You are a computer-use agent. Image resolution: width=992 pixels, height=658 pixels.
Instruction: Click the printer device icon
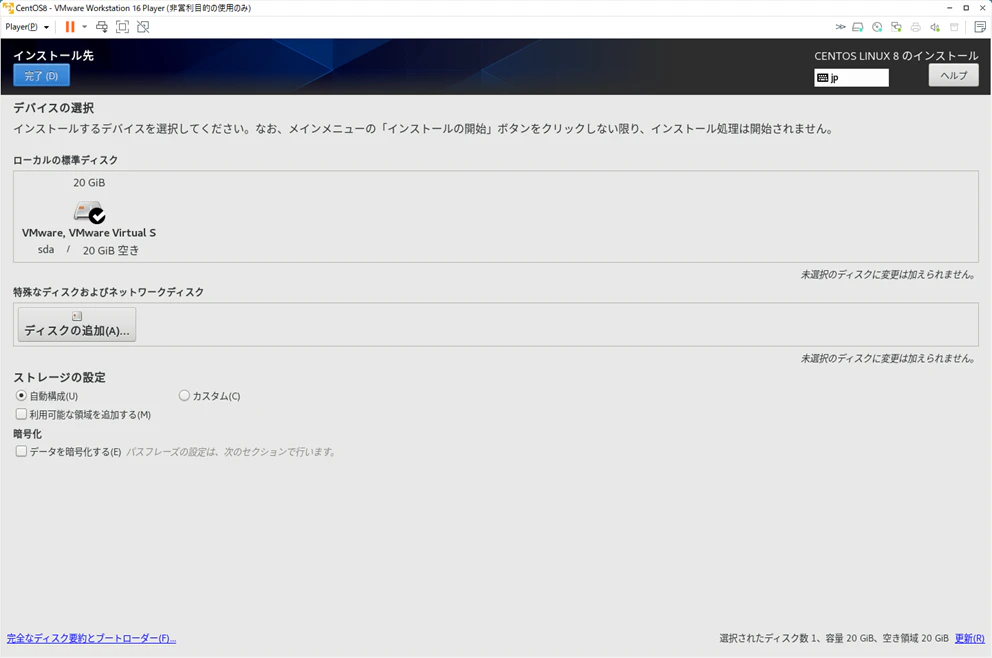click(x=915, y=27)
